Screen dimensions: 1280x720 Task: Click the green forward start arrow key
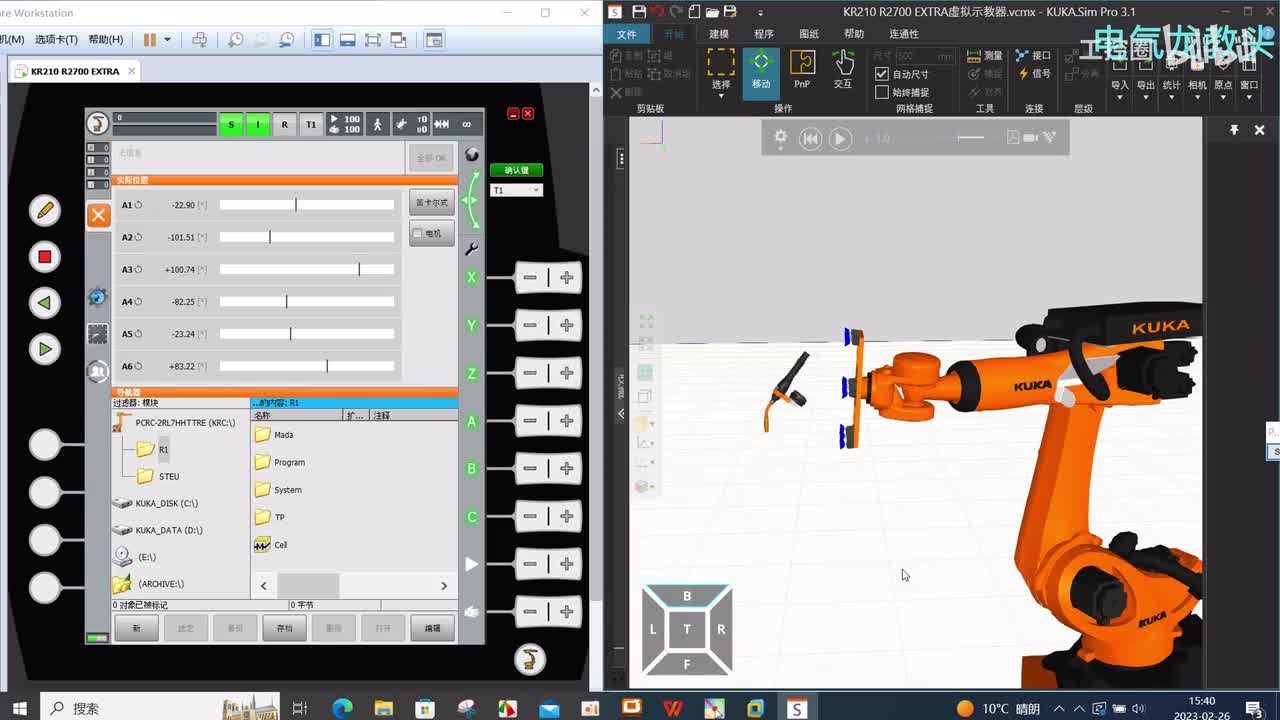coord(45,349)
